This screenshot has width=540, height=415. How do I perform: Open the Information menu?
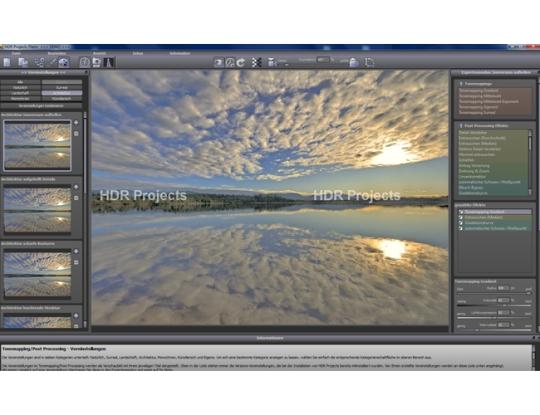click(180, 53)
